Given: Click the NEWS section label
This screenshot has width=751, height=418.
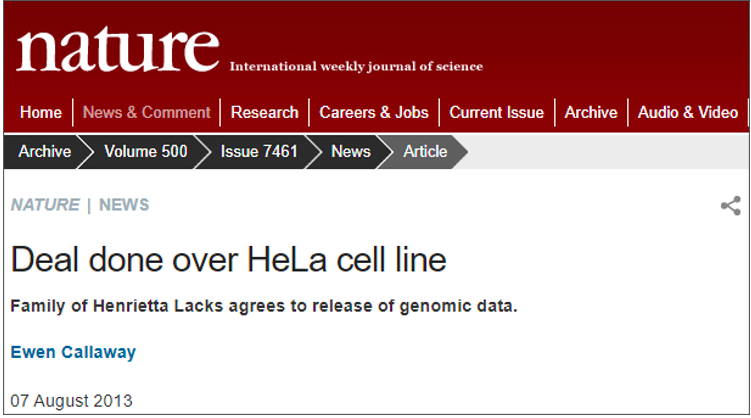Looking at the screenshot, I should pyautogui.click(x=124, y=205).
